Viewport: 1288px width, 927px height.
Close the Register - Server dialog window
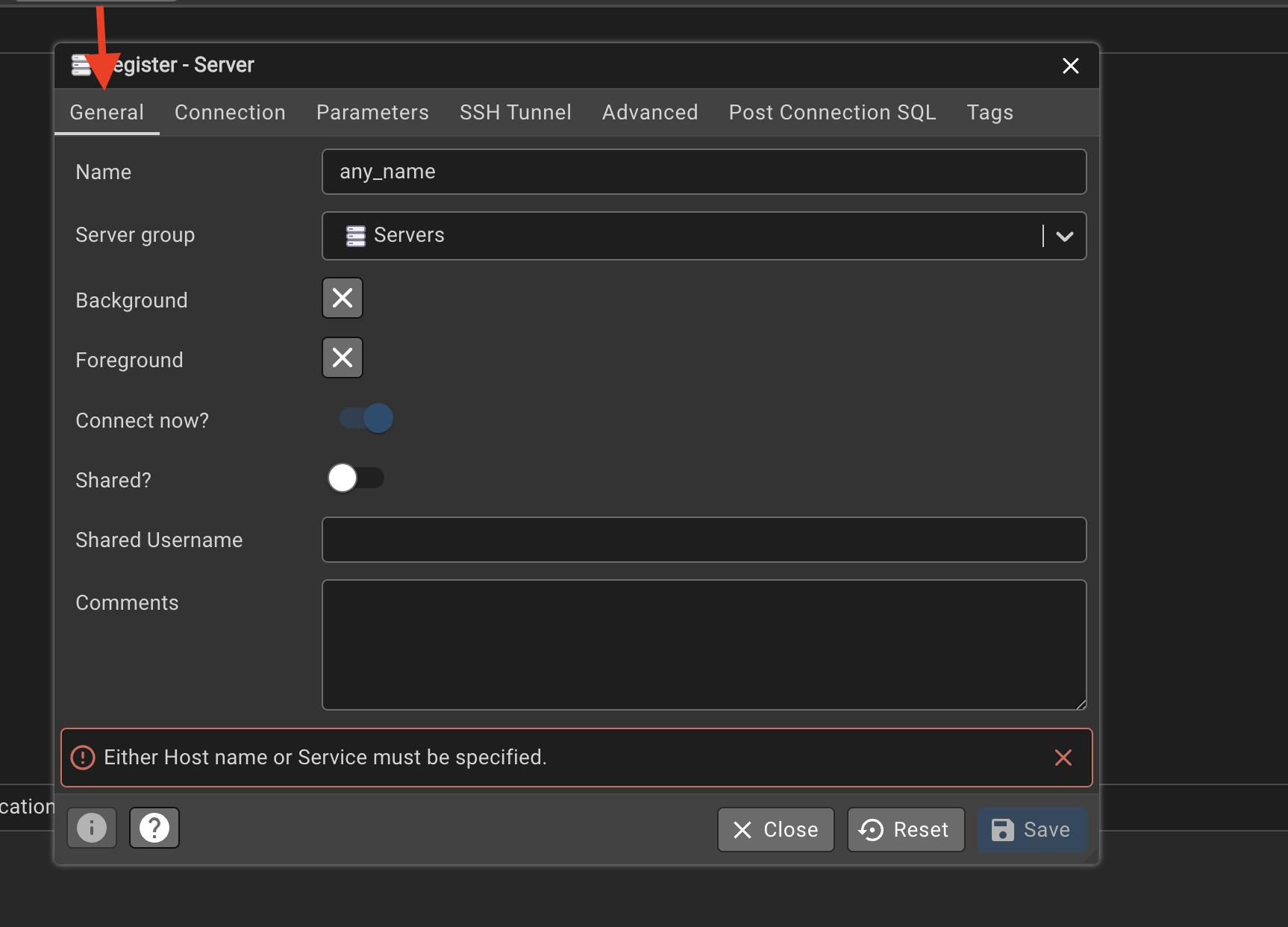point(1070,66)
